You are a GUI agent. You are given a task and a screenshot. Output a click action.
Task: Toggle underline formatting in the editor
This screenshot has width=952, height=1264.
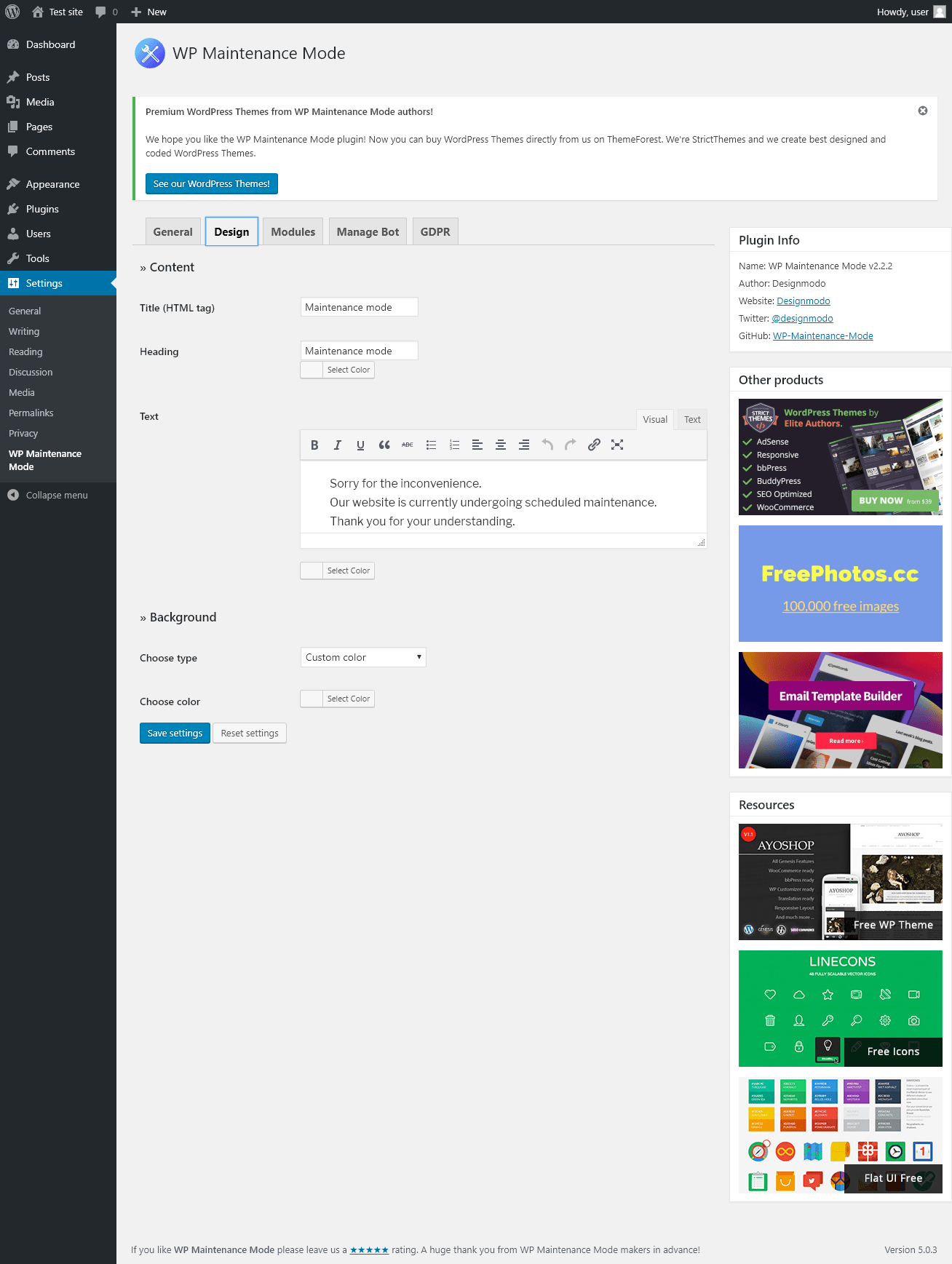pyautogui.click(x=361, y=445)
